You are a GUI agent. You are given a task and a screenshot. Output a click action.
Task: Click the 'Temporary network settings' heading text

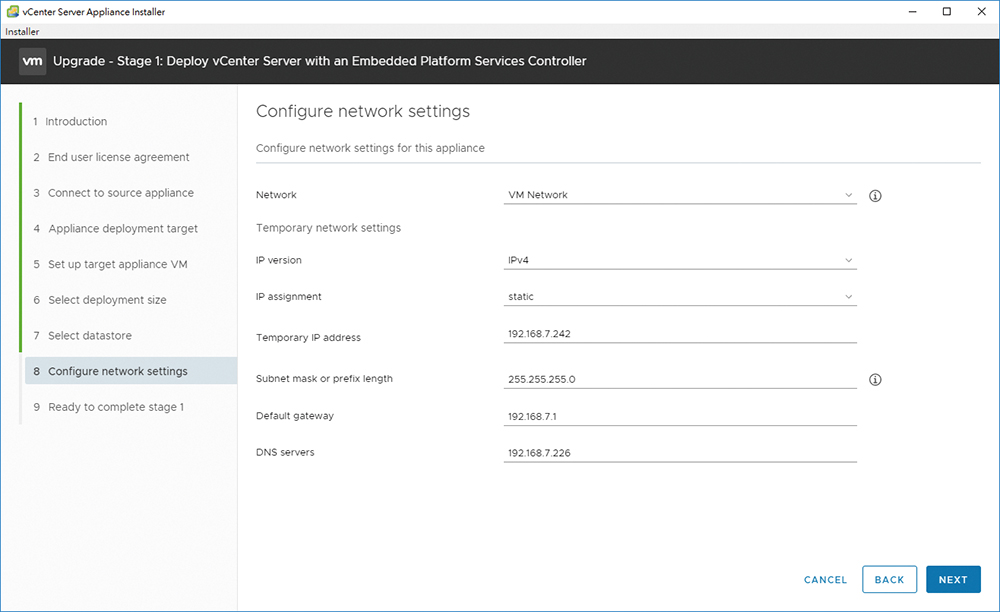tap(328, 228)
